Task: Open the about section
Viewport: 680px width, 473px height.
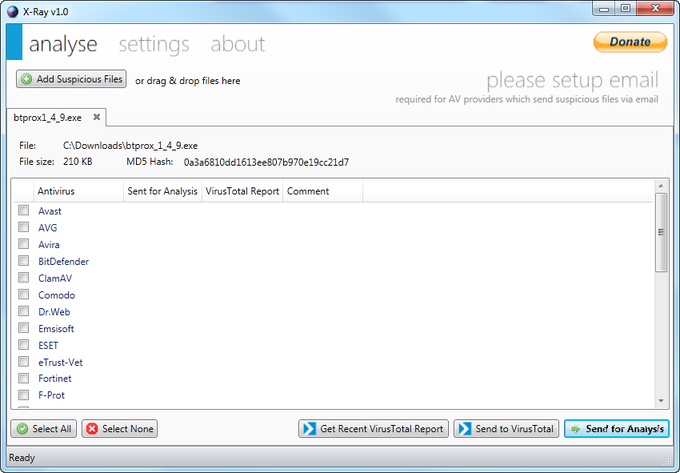Action: [238, 44]
